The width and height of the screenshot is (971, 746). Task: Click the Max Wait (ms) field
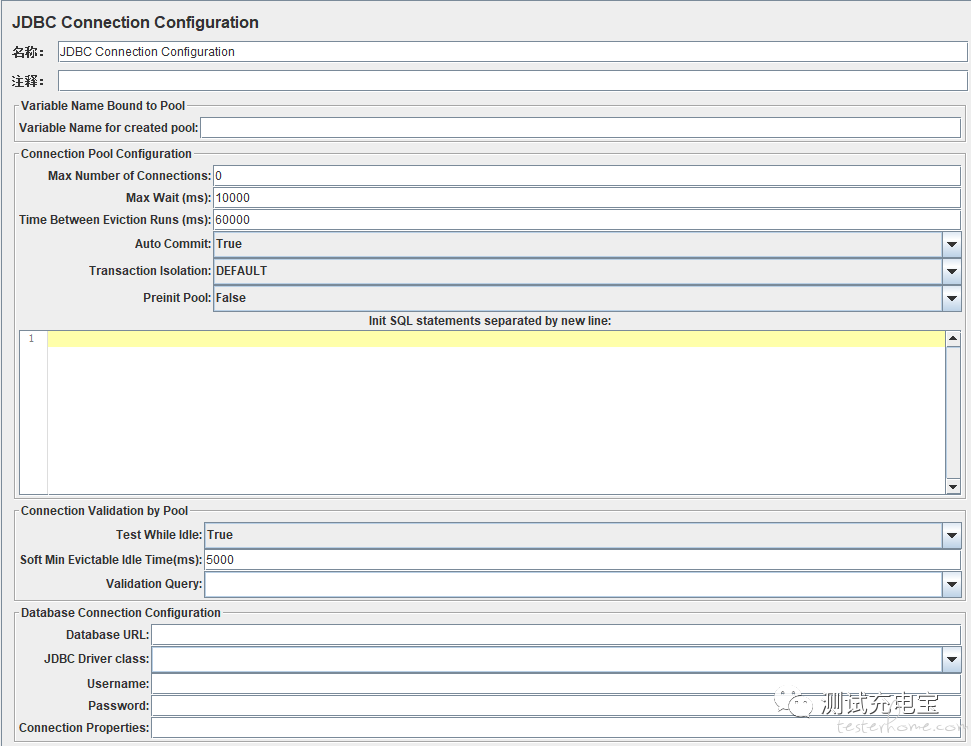coord(587,198)
